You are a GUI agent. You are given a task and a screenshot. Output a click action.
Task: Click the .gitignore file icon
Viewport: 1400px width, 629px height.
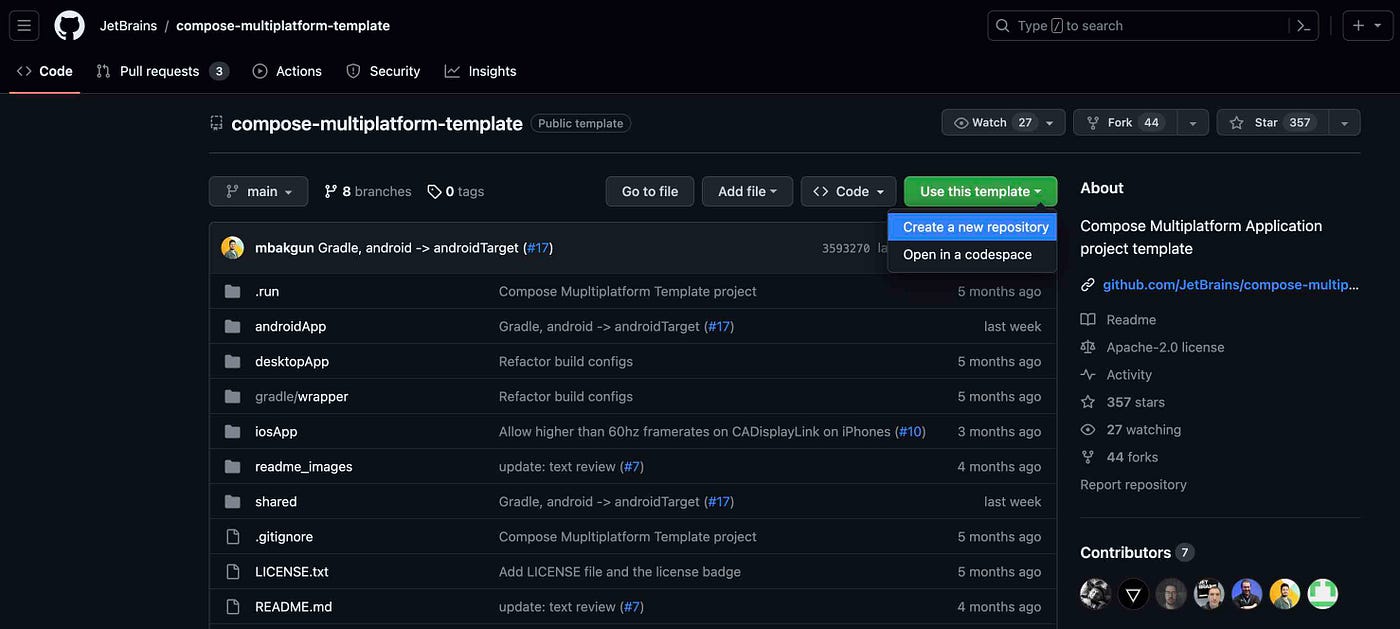pos(233,537)
